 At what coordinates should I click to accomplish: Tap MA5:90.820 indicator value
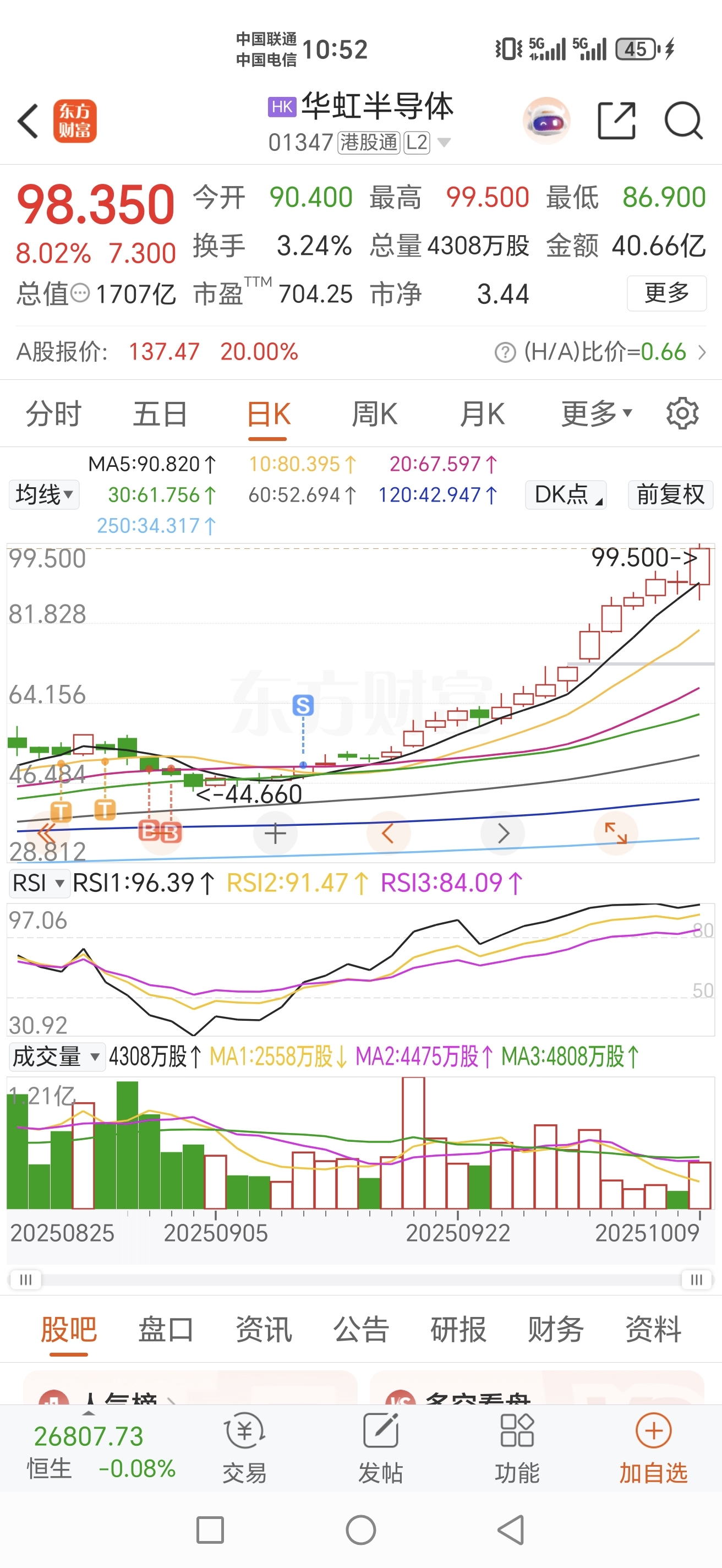click(152, 465)
